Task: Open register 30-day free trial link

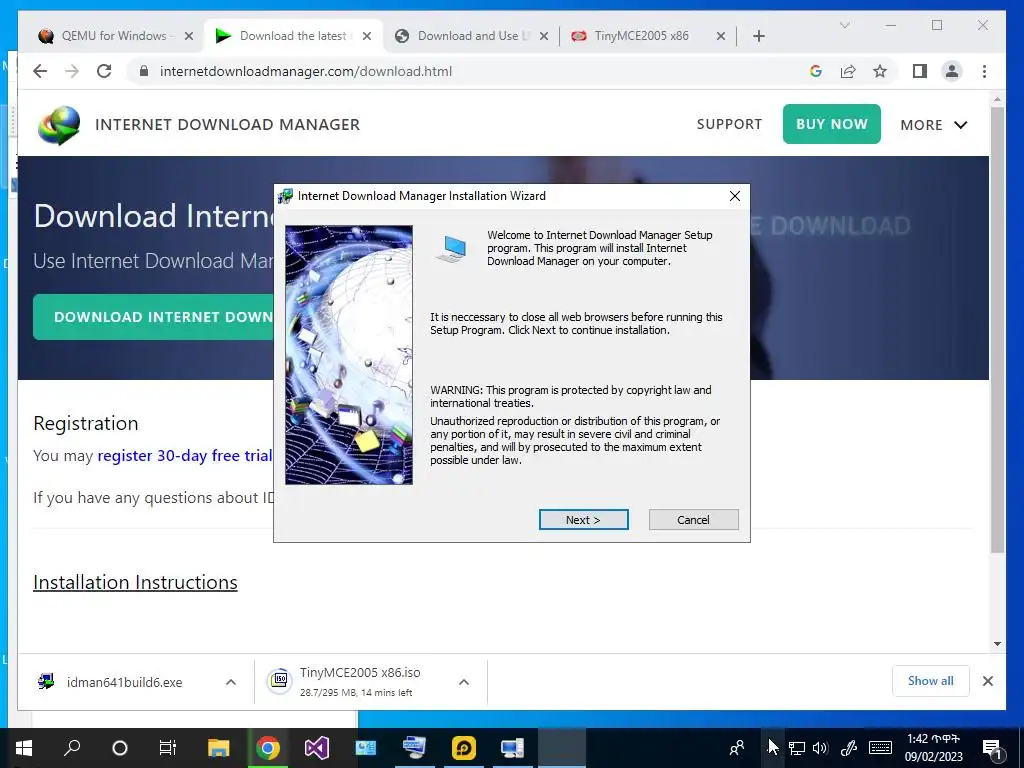Action: [x=185, y=455]
